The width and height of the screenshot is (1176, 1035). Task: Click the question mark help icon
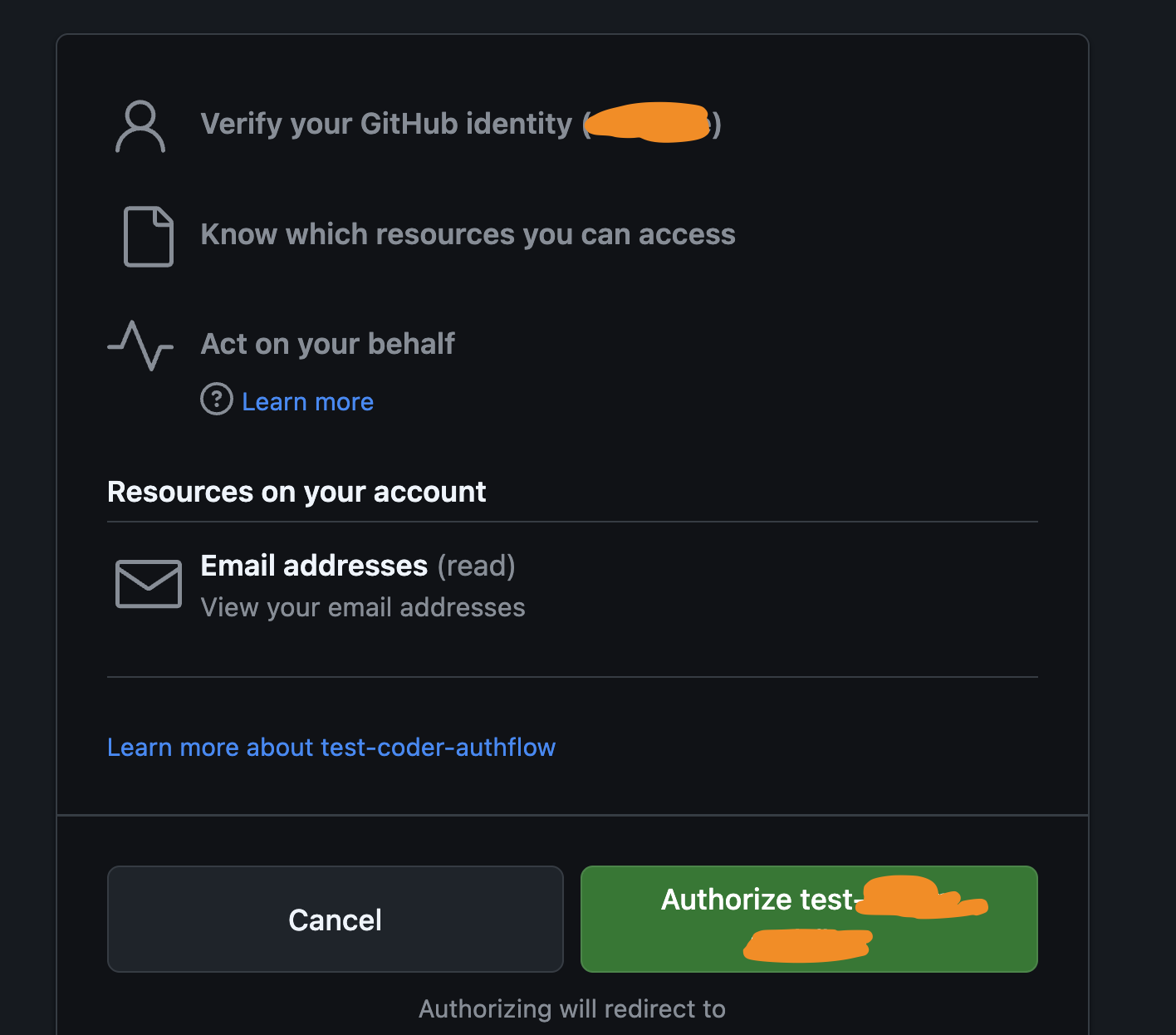(217, 400)
